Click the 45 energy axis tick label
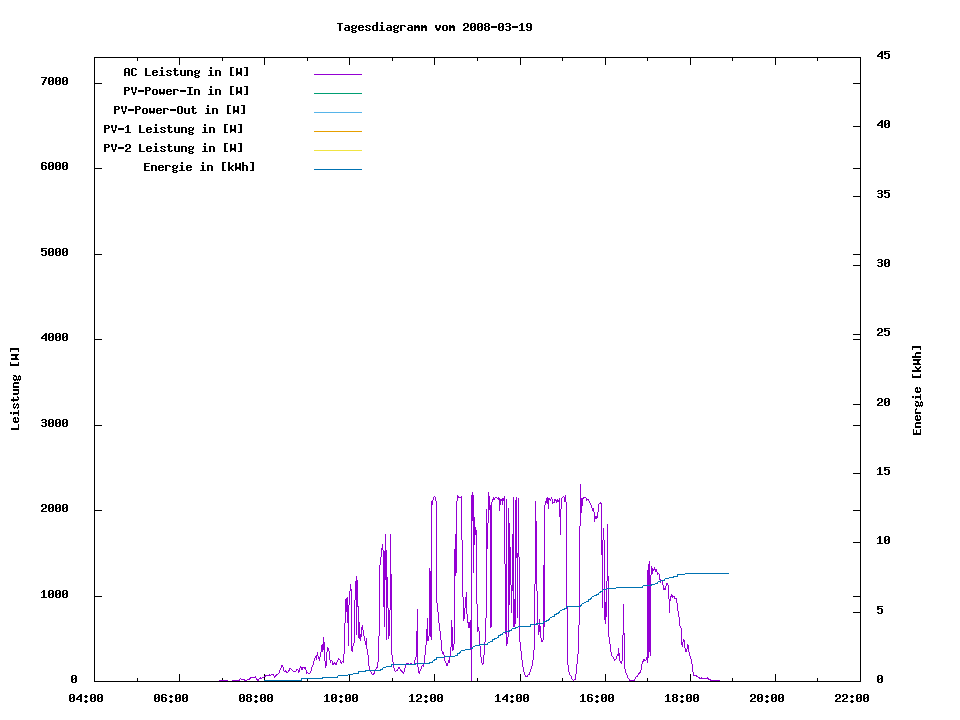This screenshot has width=960, height=720. click(x=883, y=55)
